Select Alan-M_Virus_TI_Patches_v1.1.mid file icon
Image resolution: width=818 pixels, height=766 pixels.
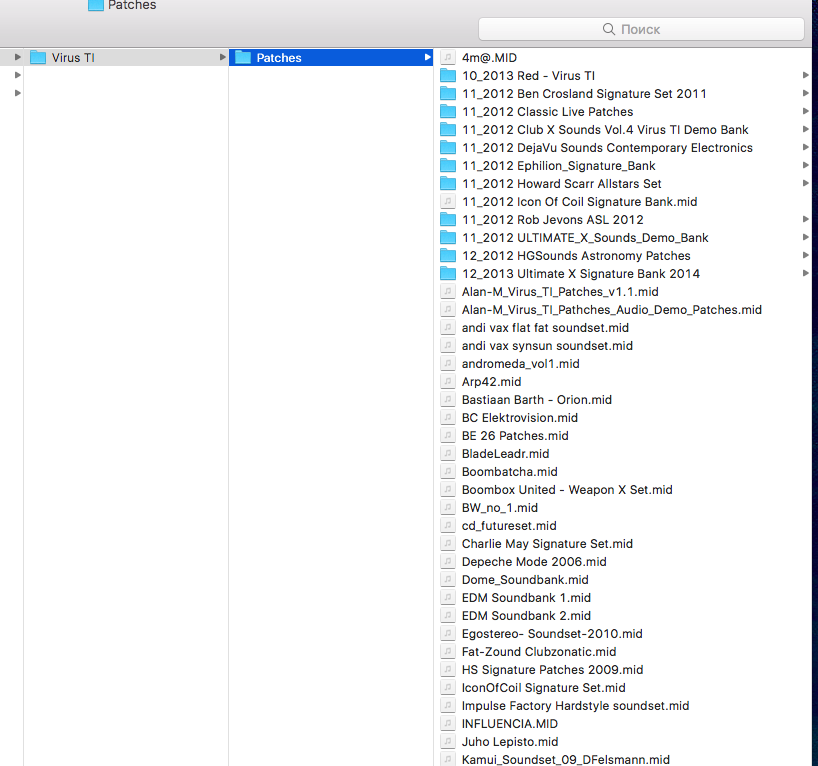pyautogui.click(x=448, y=292)
